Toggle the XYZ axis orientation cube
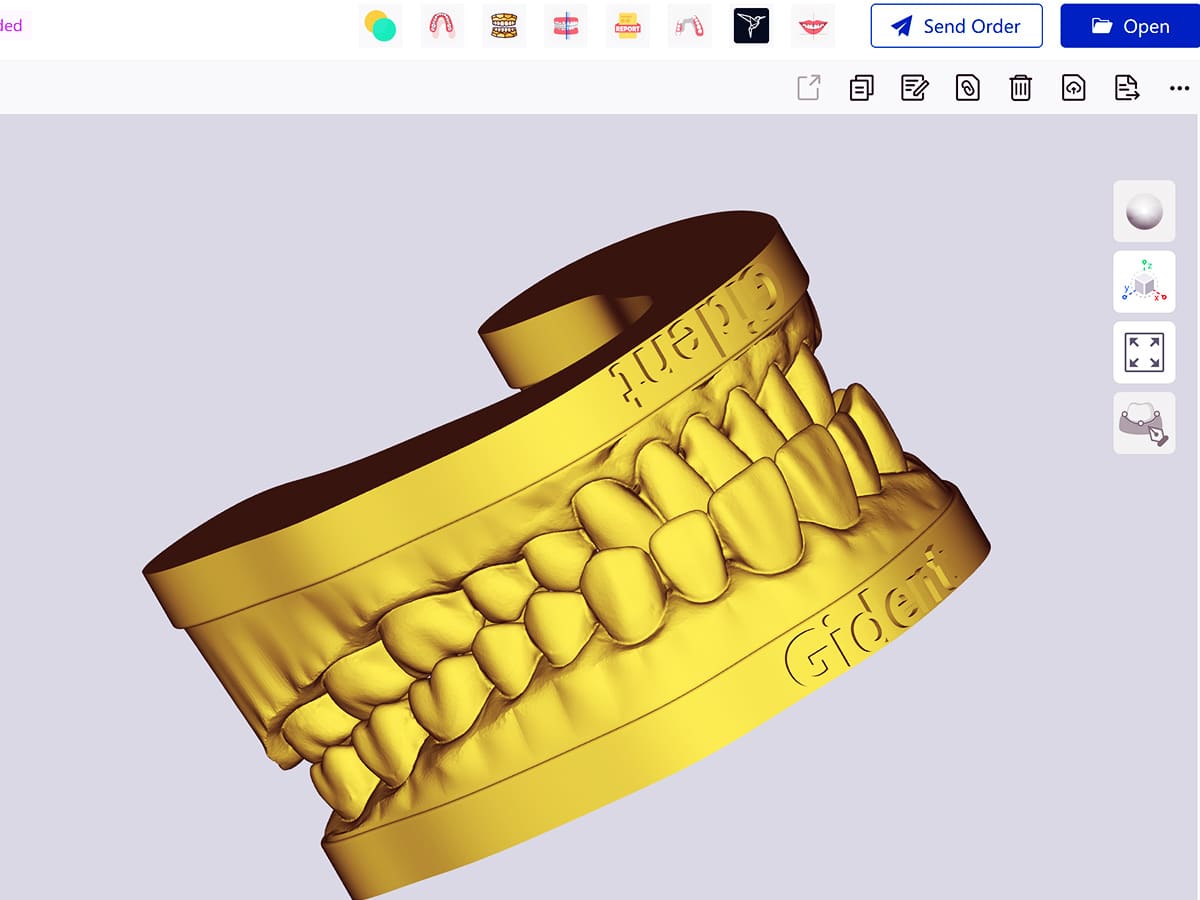 1144,282
